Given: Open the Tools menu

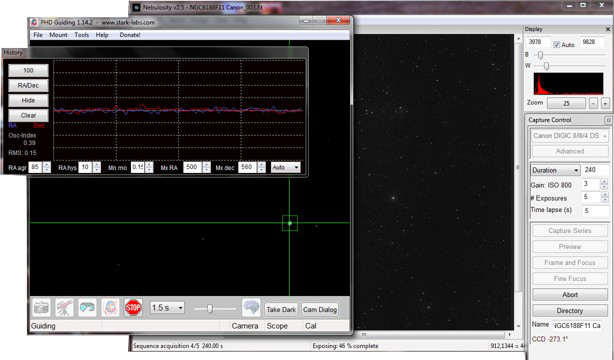Looking at the screenshot, I should click(81, 35).
